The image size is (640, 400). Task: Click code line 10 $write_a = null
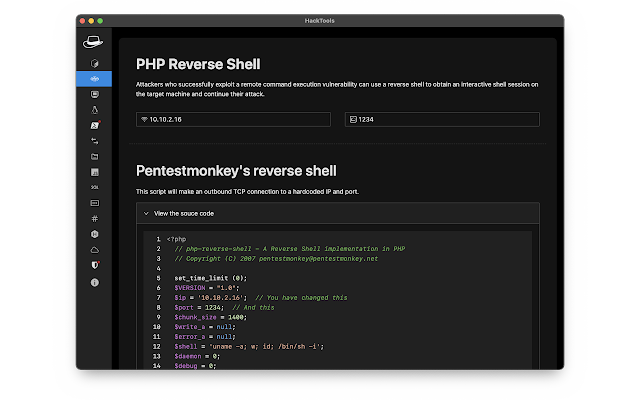tap(205, 327)
